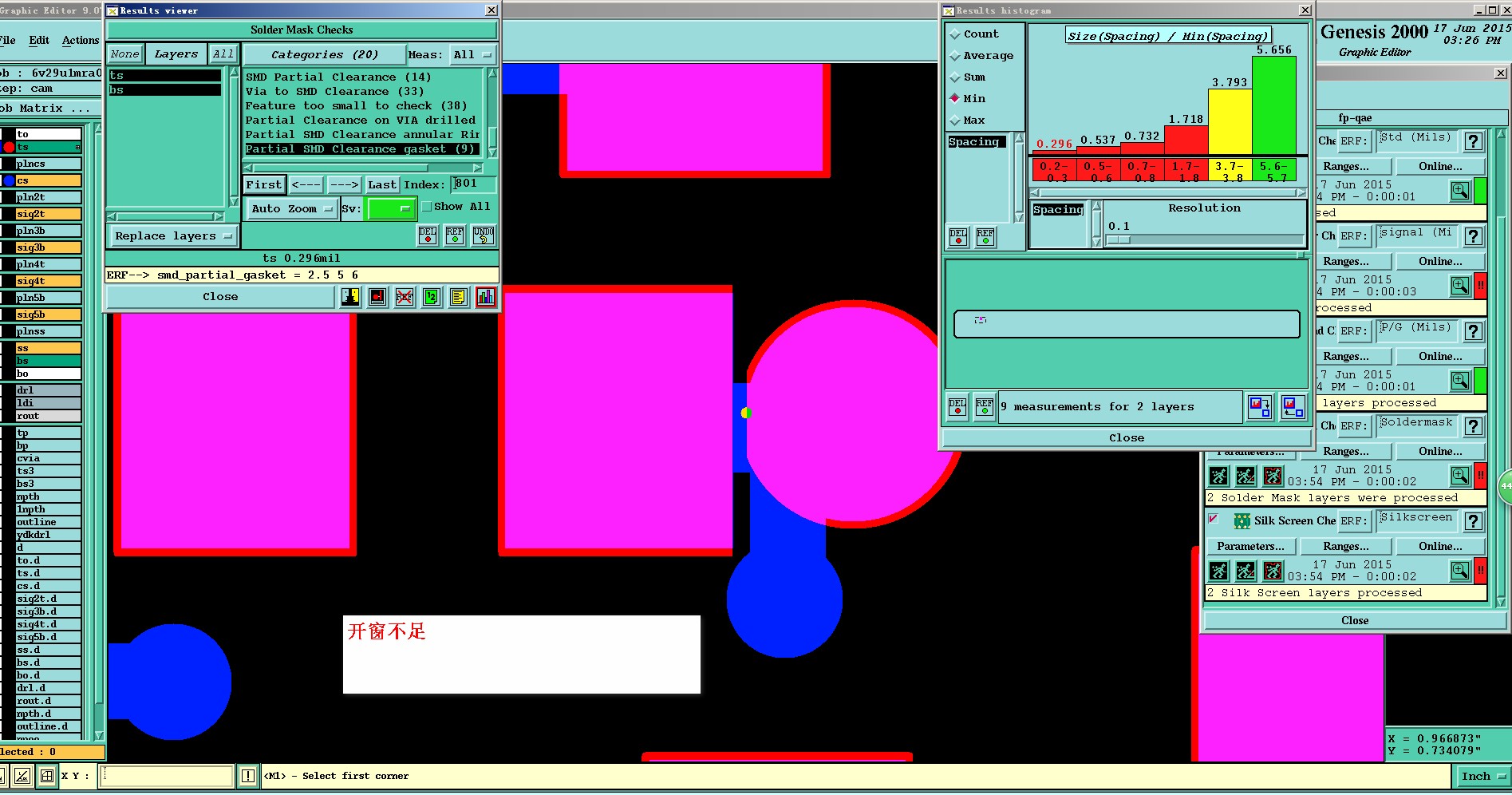The image size is (1512, 795).
Task: Select the Min radio option
Action: [955, 99]
